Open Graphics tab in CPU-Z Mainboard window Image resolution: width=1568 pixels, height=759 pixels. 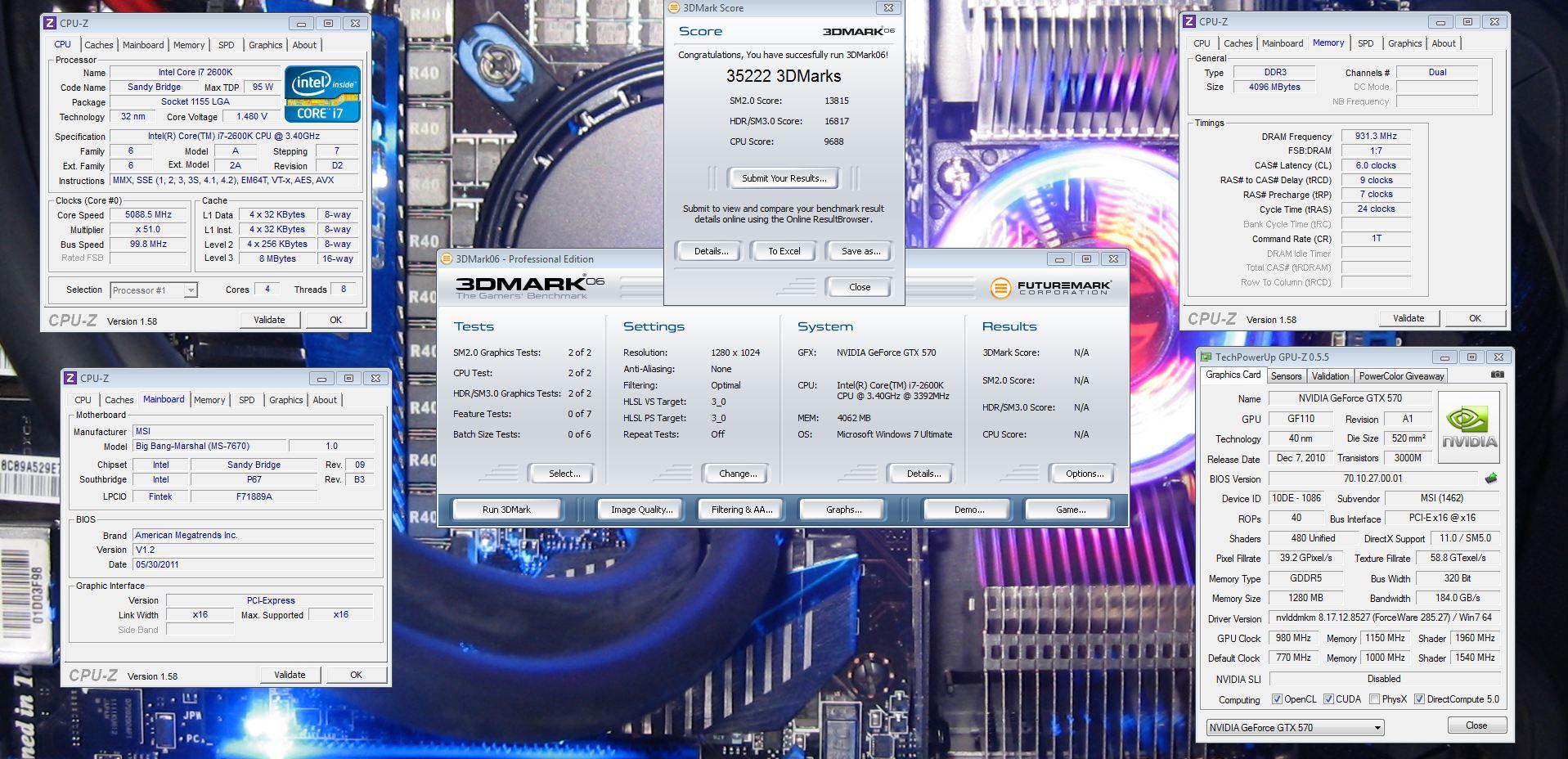click(x=286, y=400)
